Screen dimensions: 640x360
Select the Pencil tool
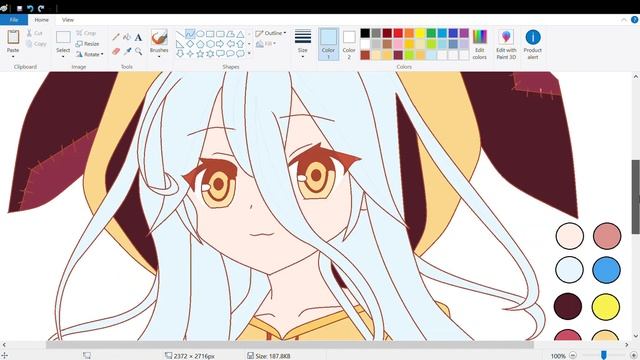pyautogui.click(x=116, y=38)
